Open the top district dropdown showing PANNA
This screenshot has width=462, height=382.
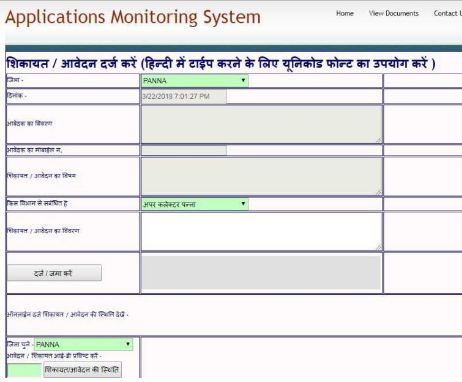[x=195, y=81]
